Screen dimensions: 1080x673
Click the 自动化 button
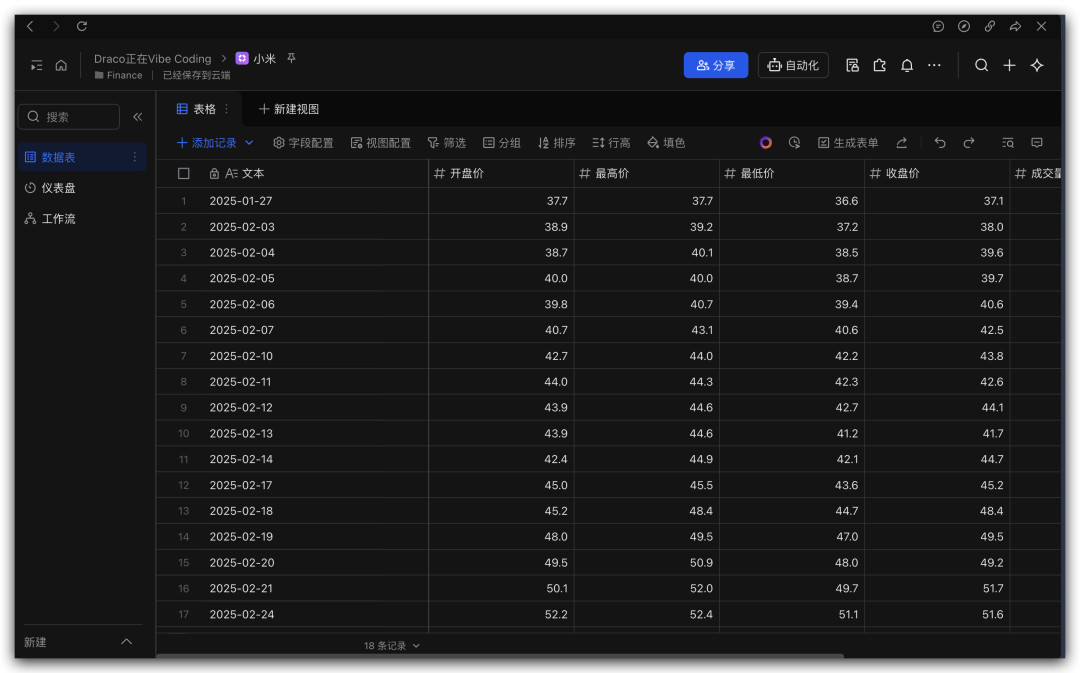tap(793, 65)
